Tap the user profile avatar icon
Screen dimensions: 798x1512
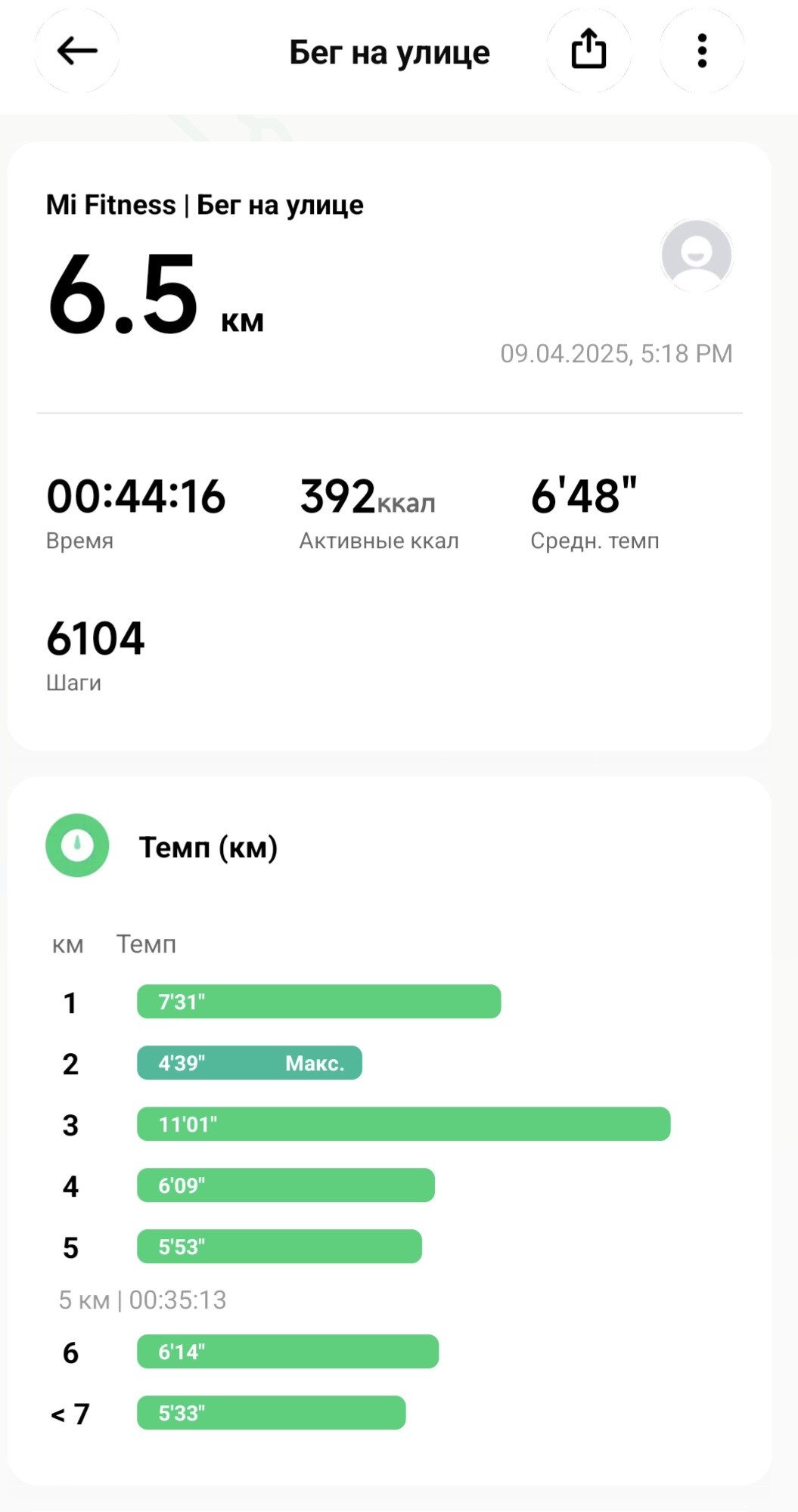pyautogui.click(x=696, y=256)
